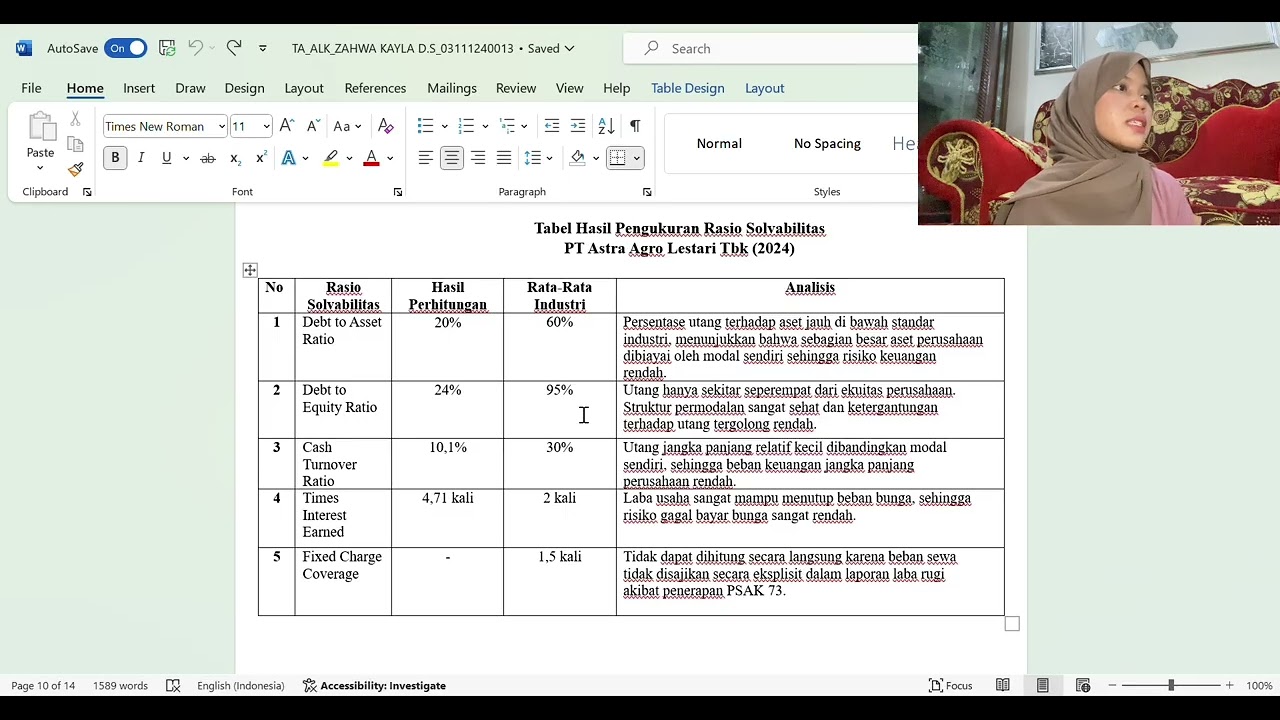The width and height of the screenshot is (1280, 720).
Task: Apply red font color
Action: 372,158
